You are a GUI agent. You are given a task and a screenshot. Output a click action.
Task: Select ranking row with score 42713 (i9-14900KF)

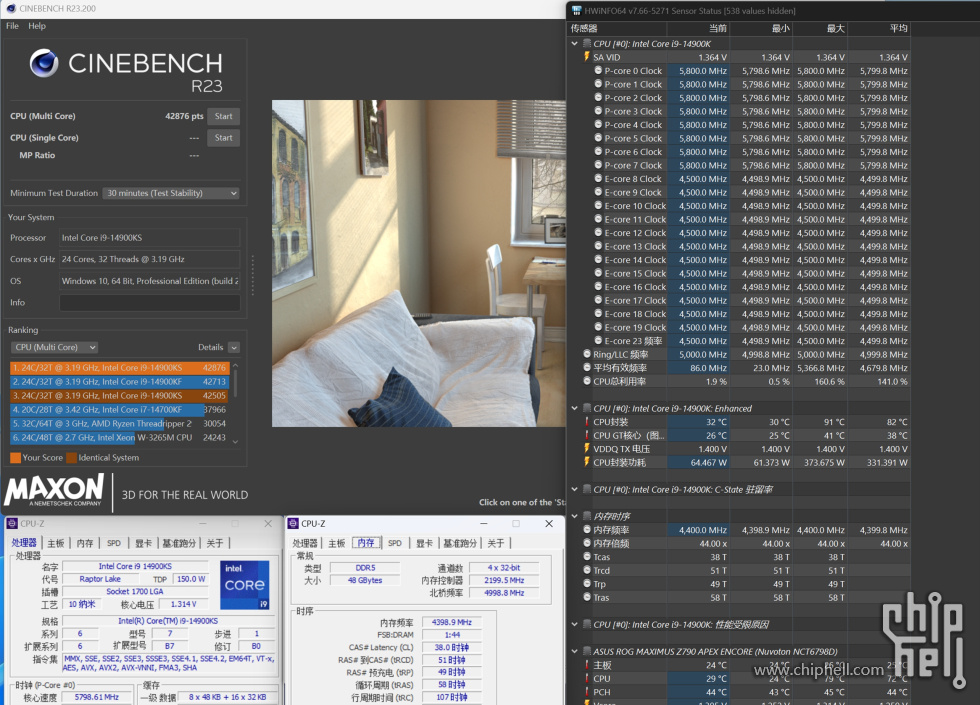[119, 382]
